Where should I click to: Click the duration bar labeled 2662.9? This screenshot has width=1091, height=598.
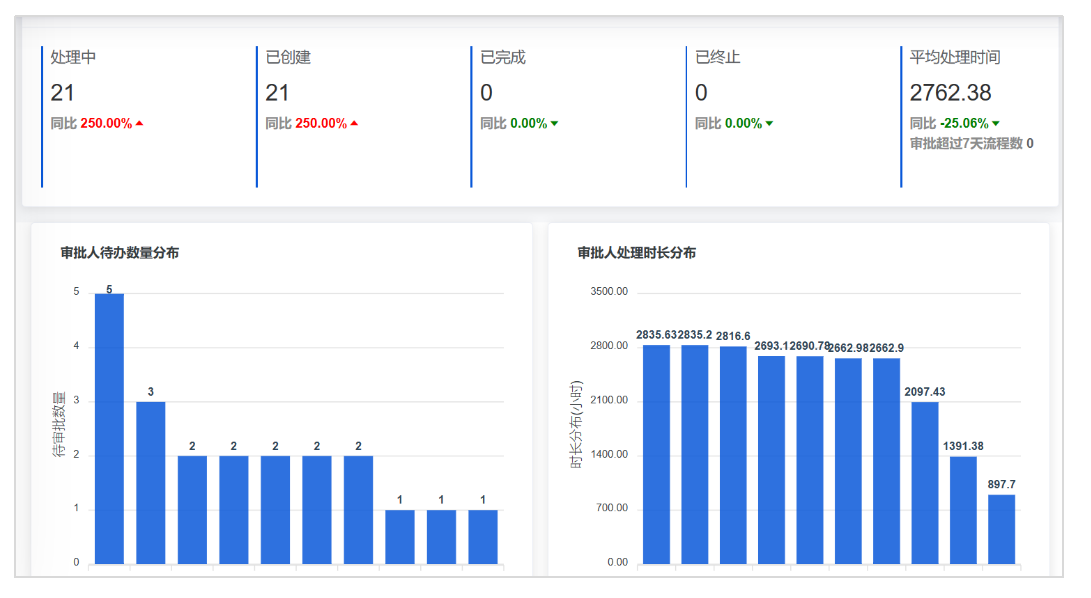click(x=886, y=461)
